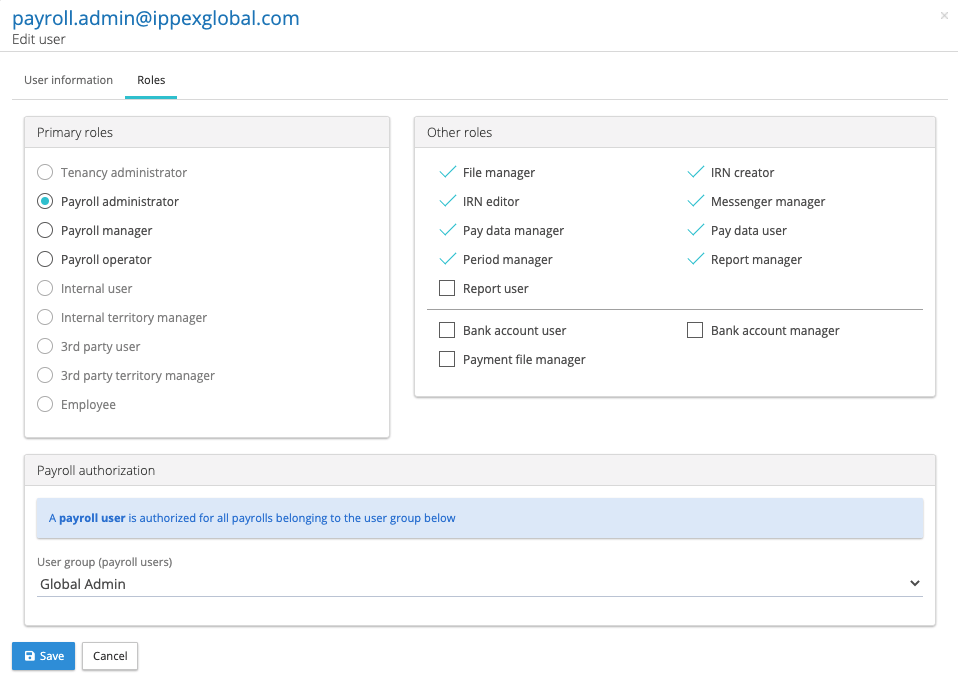Select the Payroll manager radio button
This screenshot has width=958, height=680.
[x=45, y=231]
